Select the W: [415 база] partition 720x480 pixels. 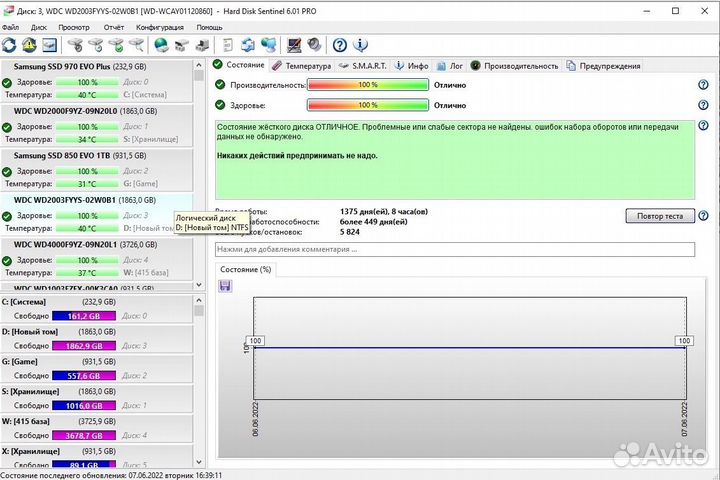(96, 429)
